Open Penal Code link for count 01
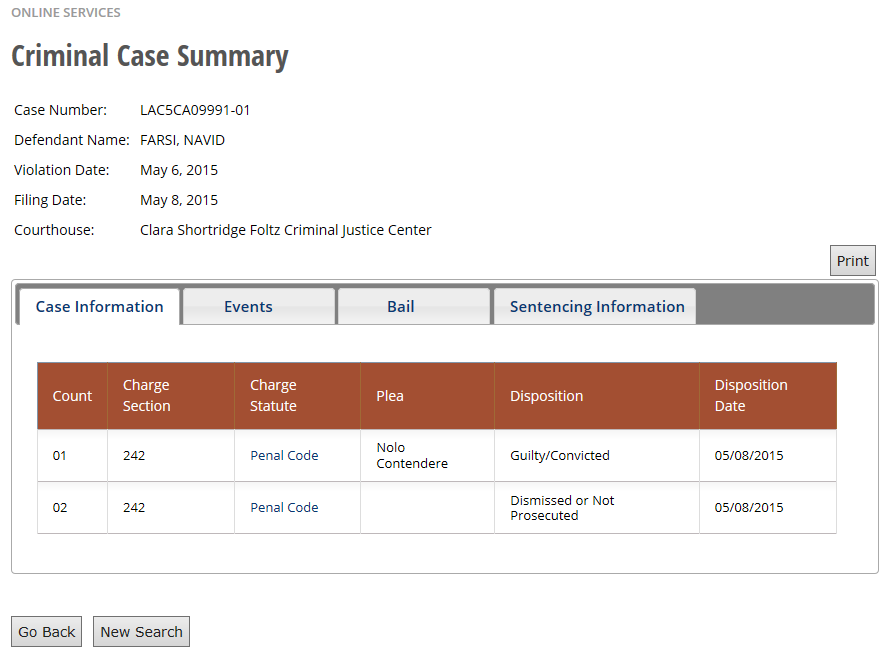The width and height of the screenshot is (894, 662). click(x=284, y=456)
